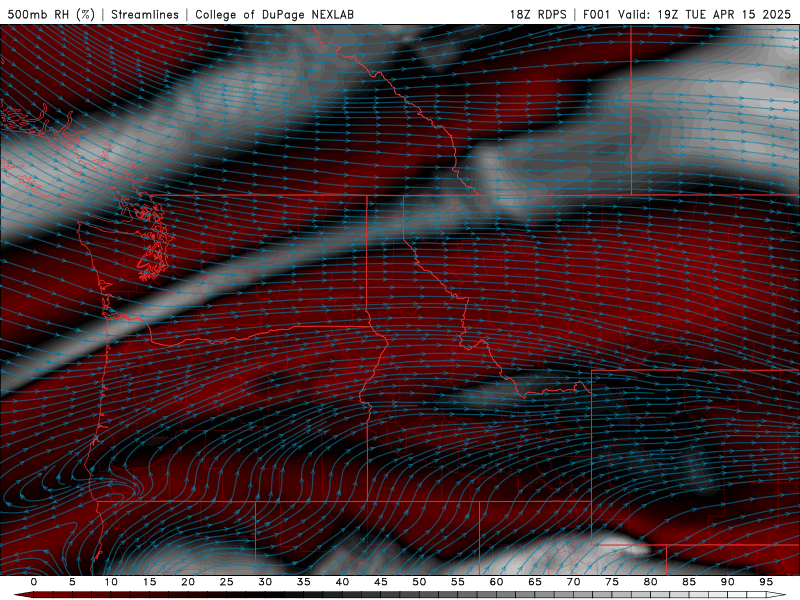Screen dimensions: 800x600
Task: Click the '30' color bar label
Action: coord(265,582)
